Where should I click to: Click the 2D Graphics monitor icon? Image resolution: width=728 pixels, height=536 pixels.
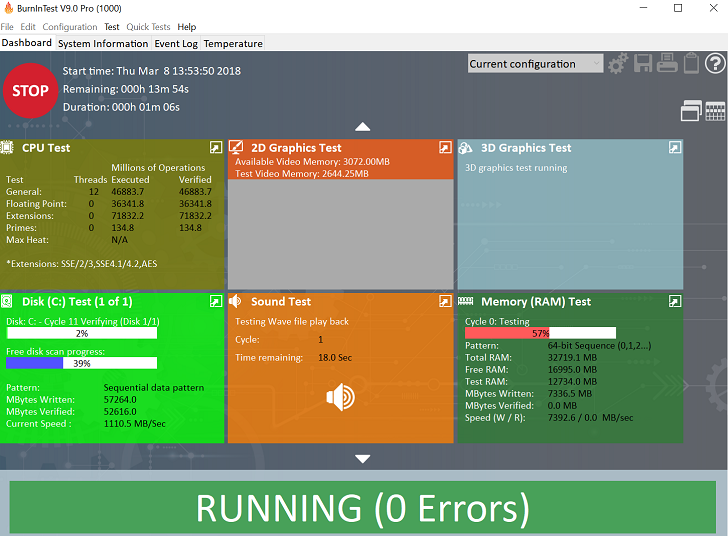coord(236,147)
